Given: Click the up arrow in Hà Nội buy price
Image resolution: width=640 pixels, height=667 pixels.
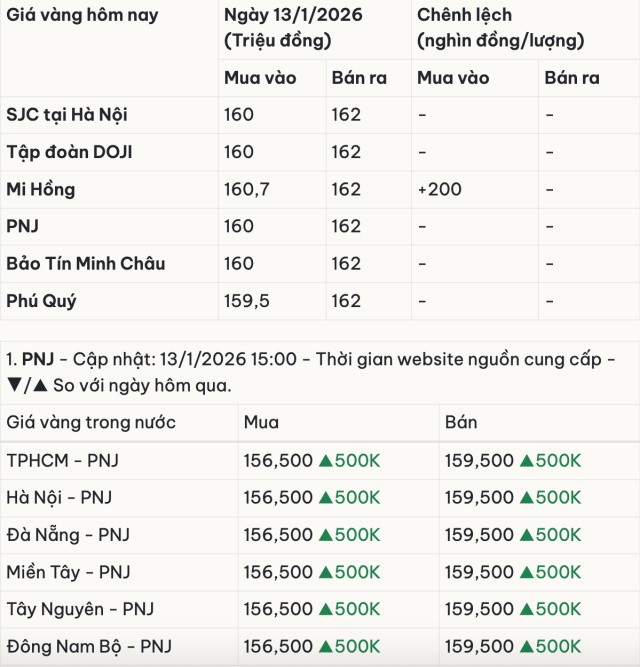Looking at the screenshot, I should coord(326,497).
